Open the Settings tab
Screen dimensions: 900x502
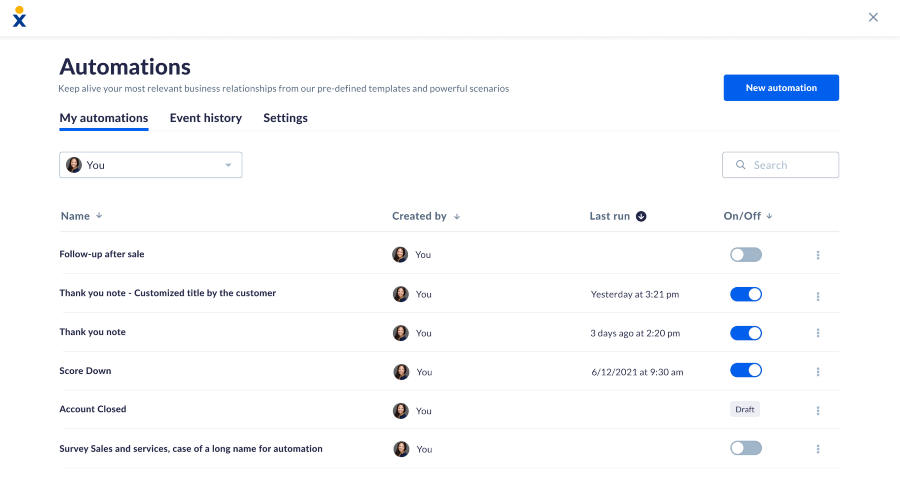coord(285,118)
